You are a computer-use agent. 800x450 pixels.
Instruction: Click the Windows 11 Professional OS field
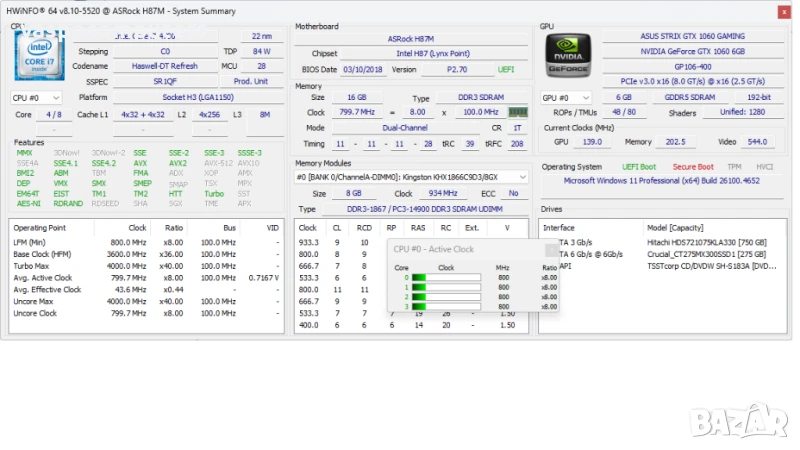click(x=662, y=181)
